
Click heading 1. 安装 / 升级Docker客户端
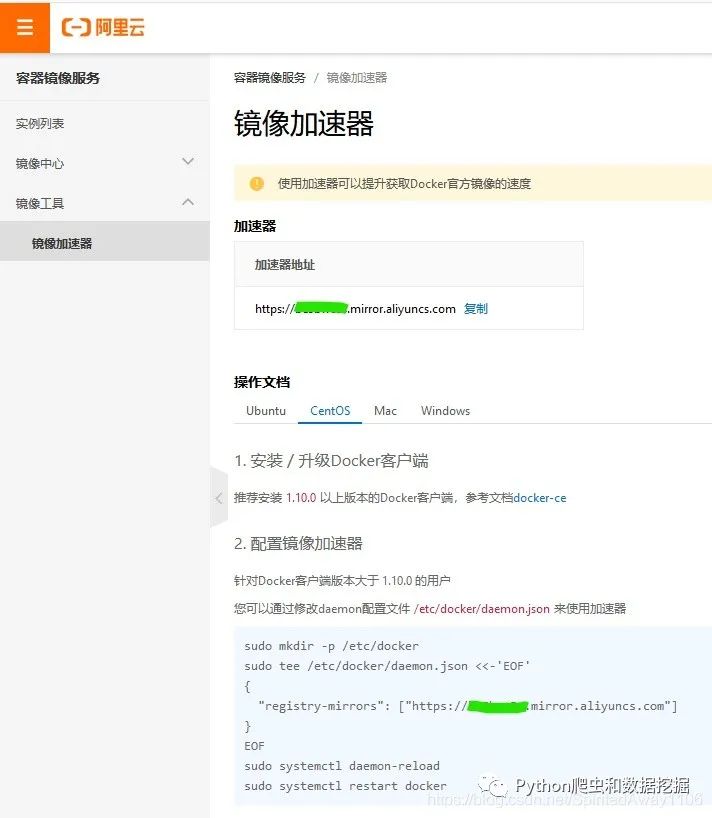(331, 461)
